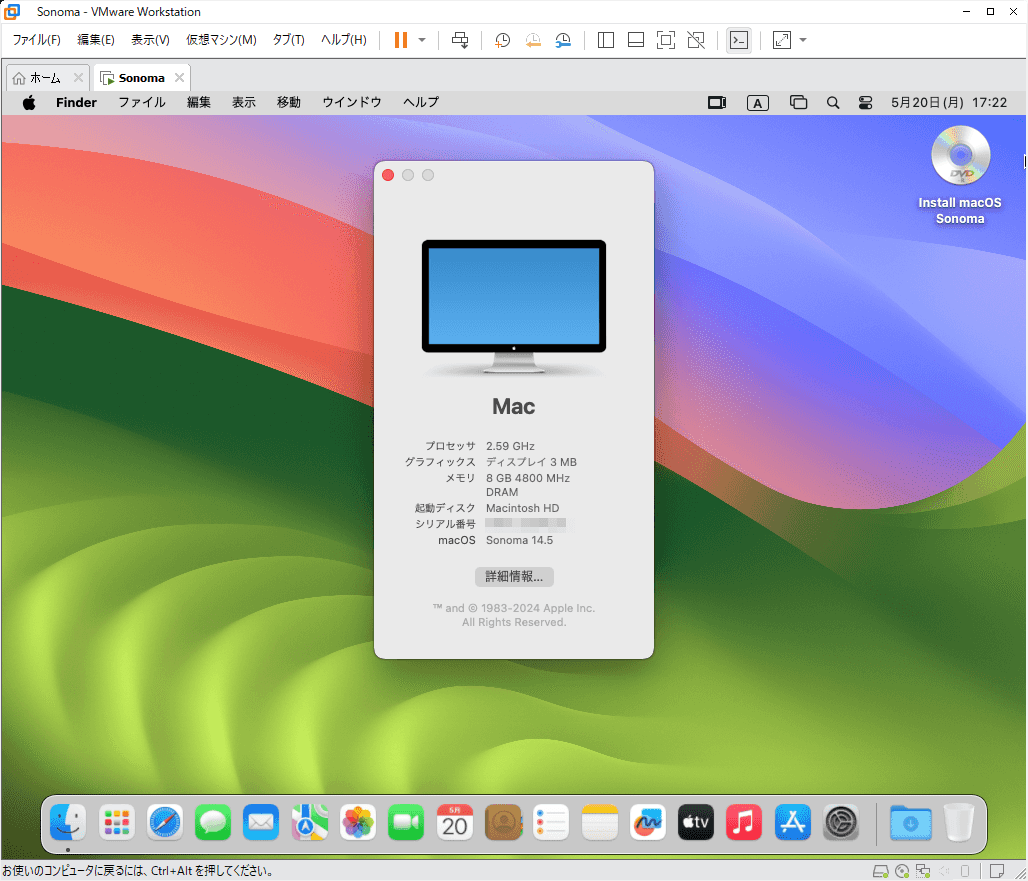Open Mail from the Dock

tap(261, 822)
